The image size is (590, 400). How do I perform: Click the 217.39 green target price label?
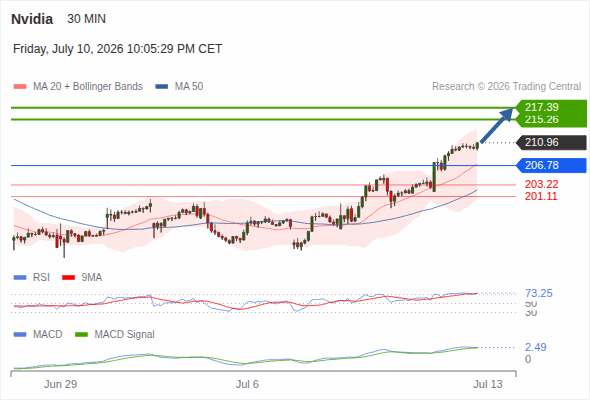click(541, 107)
